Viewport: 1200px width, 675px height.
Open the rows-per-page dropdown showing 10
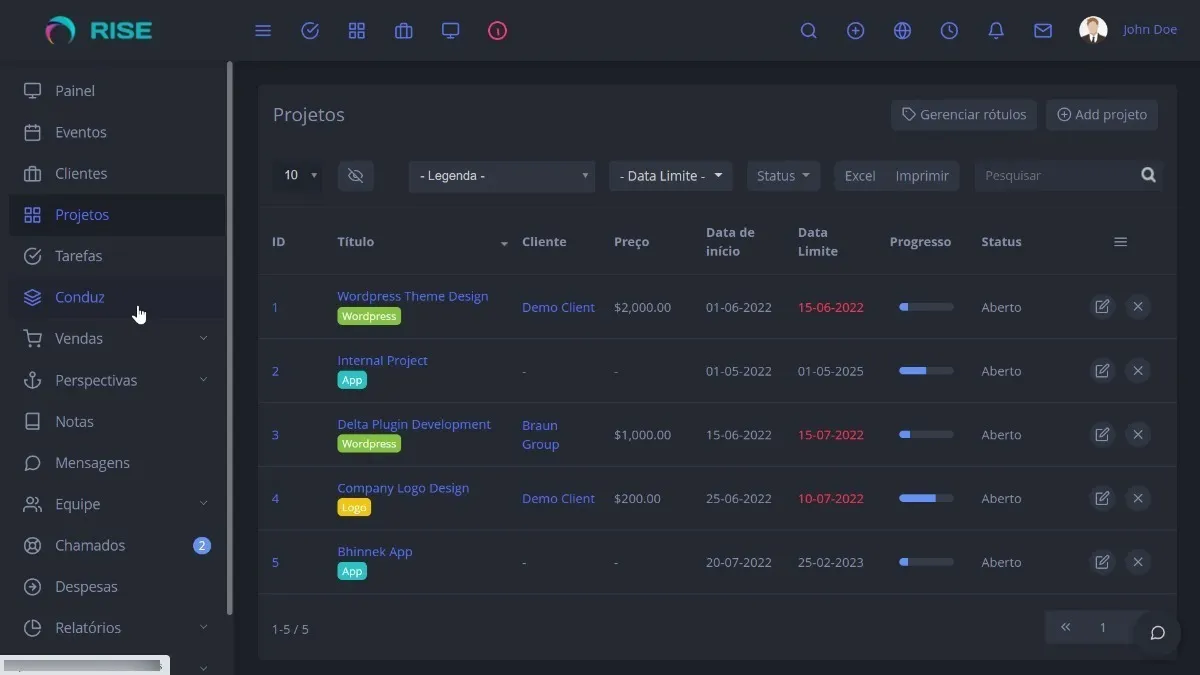click(297, 176)
